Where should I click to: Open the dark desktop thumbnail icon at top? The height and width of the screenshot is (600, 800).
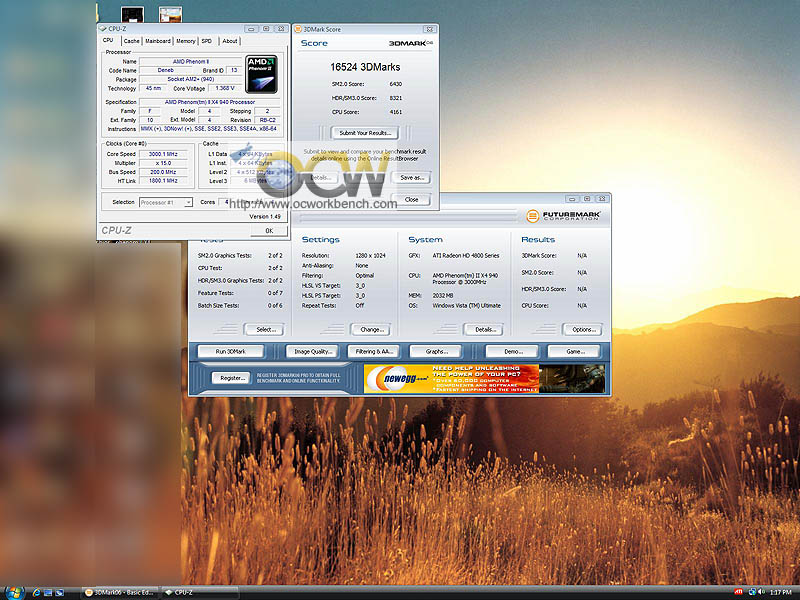coord(132,14)
